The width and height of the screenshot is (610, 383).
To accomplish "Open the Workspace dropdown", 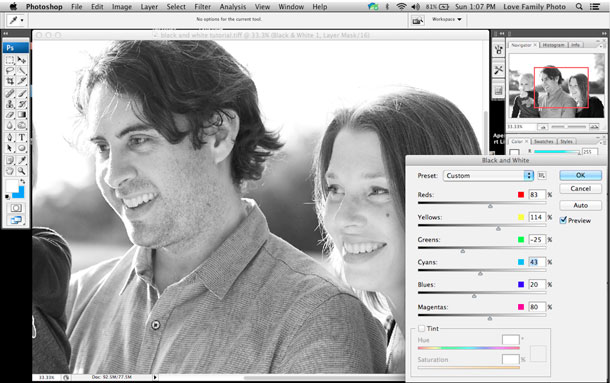I will [447, 19].
